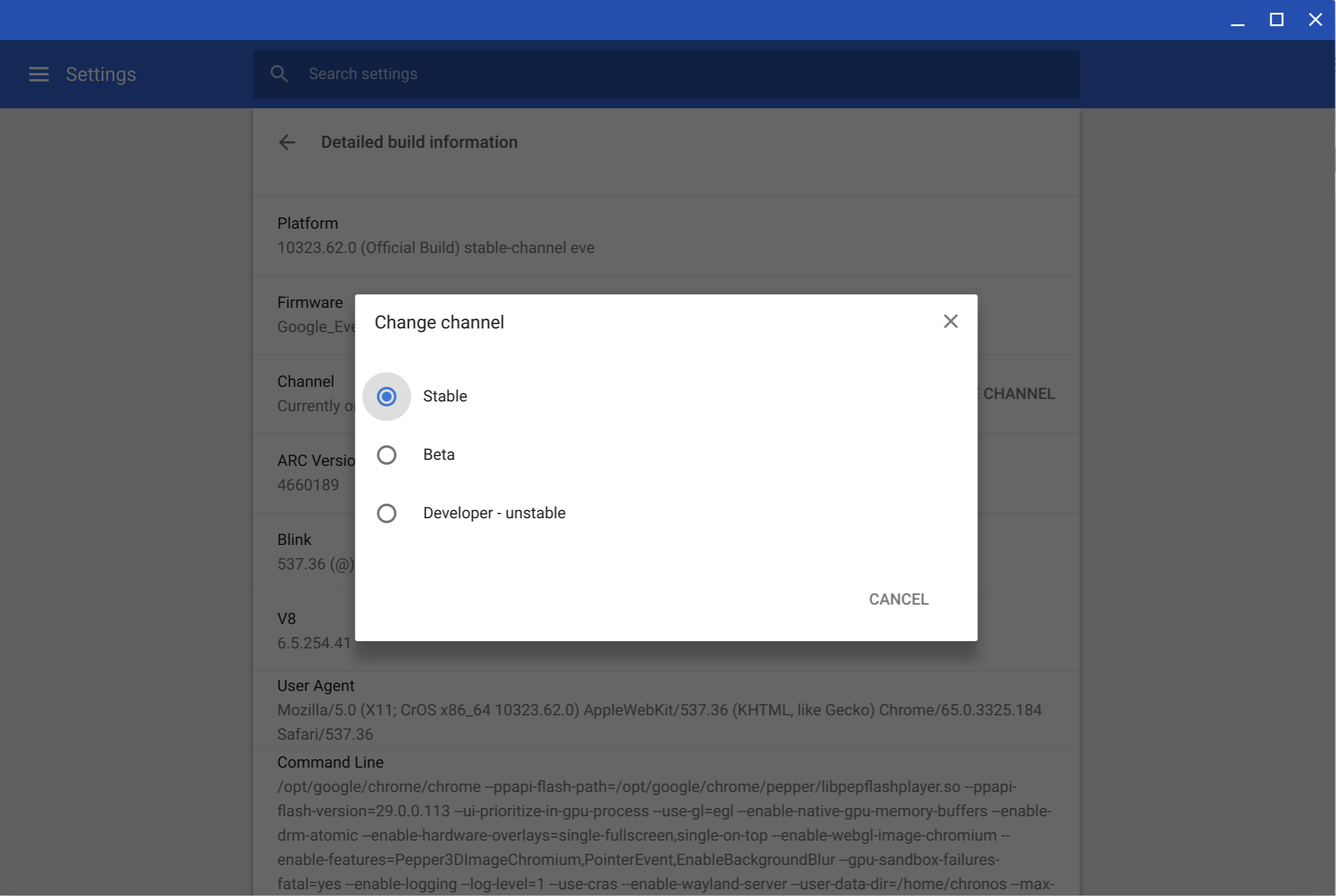
Task: Select the Beta channel radio button
Action: 386,455
